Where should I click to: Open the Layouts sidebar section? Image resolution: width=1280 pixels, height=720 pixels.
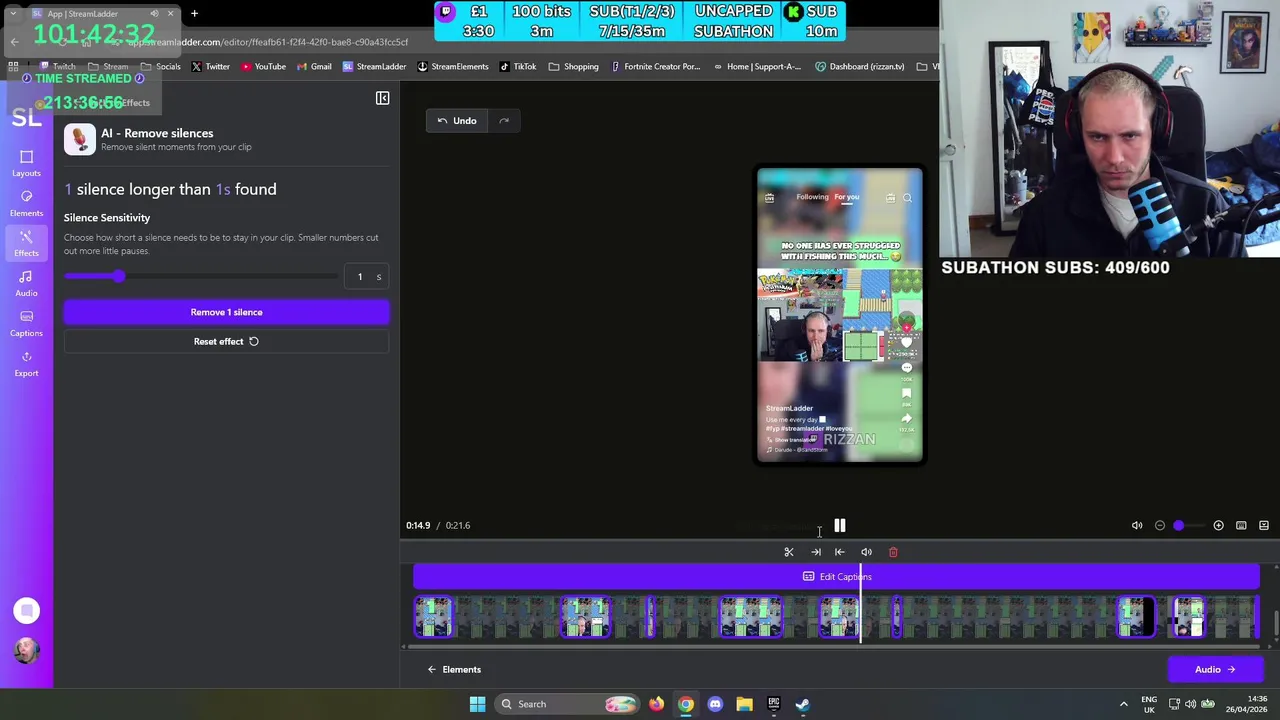point(26,163)
